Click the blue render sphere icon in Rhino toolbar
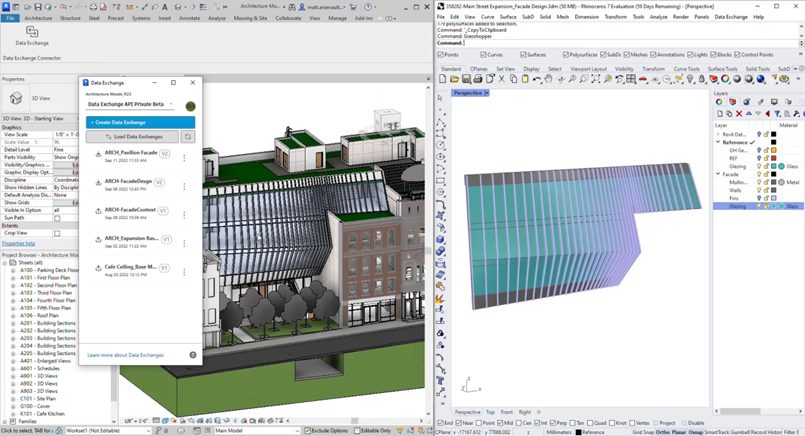This screenshot has height=436, width=805. coord(761,79)
